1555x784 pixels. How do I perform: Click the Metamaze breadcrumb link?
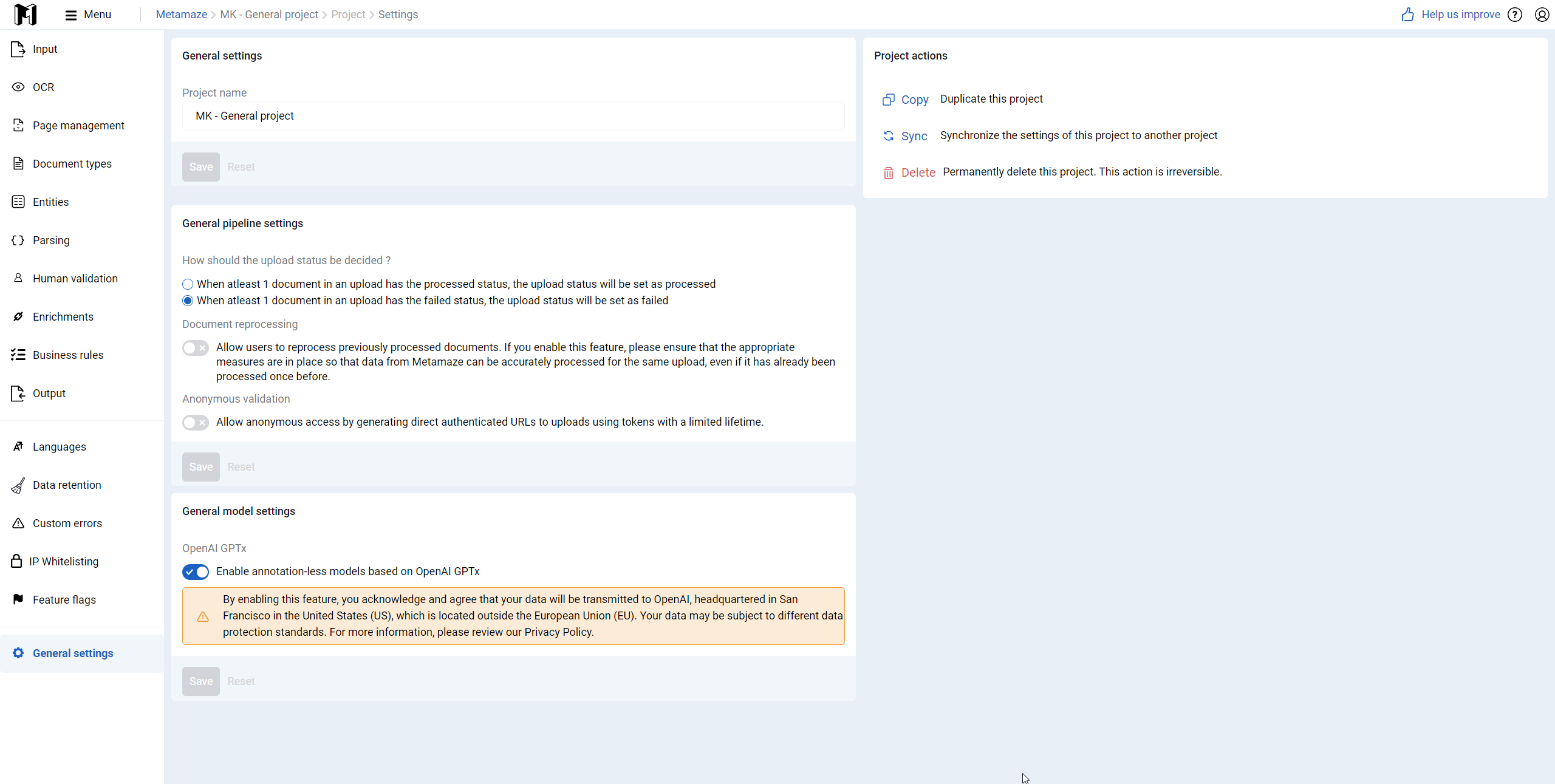[x=181, y=15]
